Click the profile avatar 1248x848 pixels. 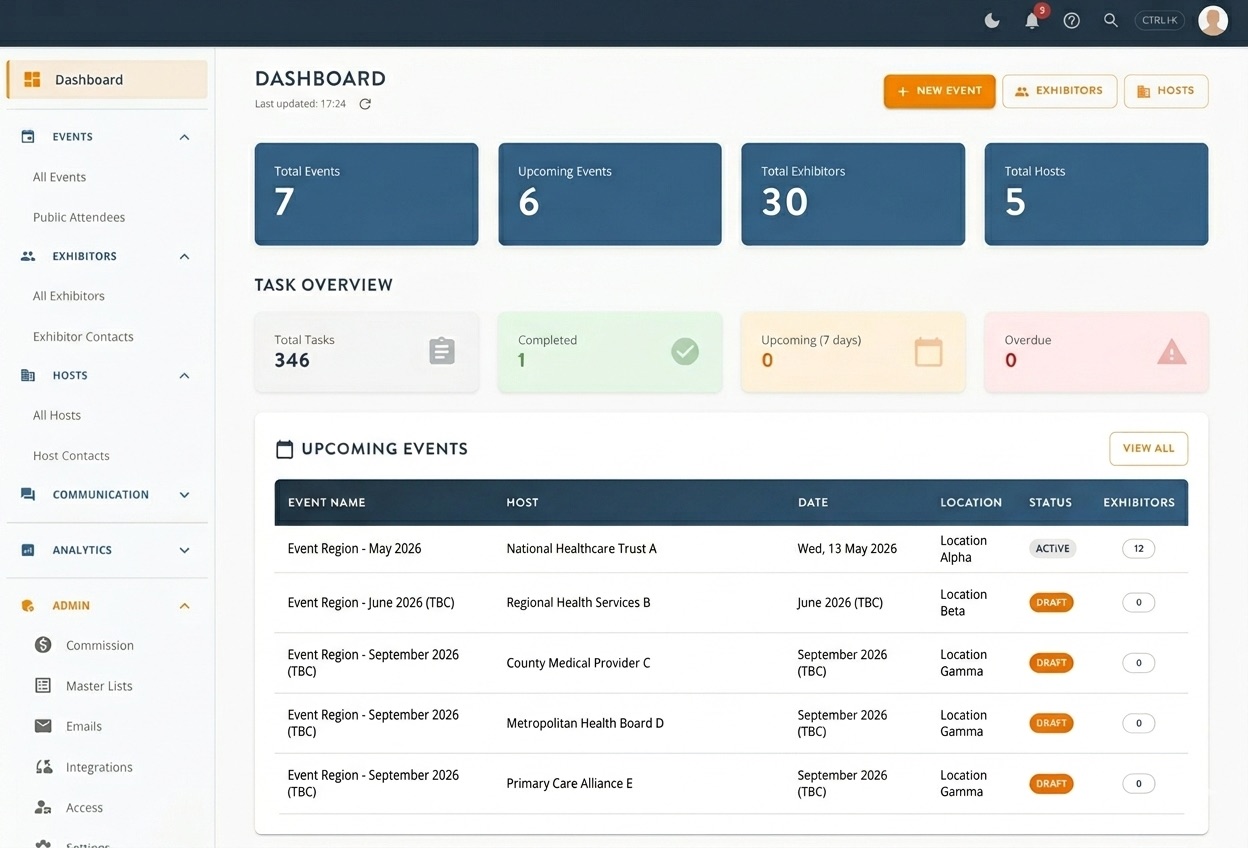1212,20
